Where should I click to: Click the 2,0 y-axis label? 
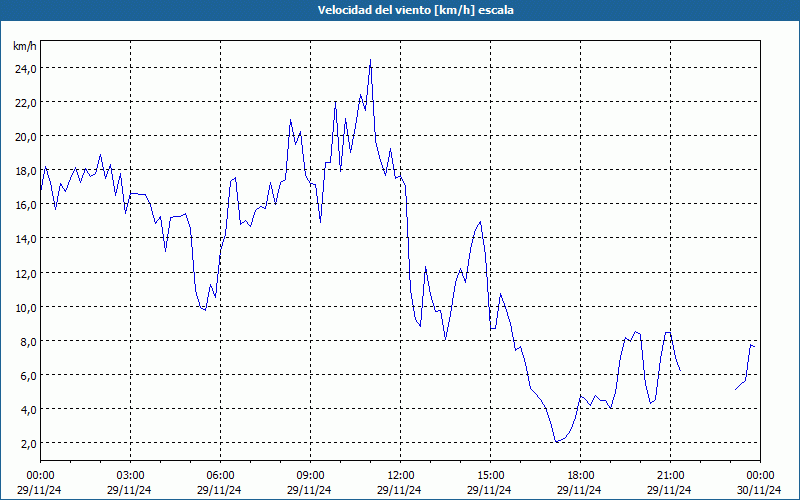click(27, 443)
